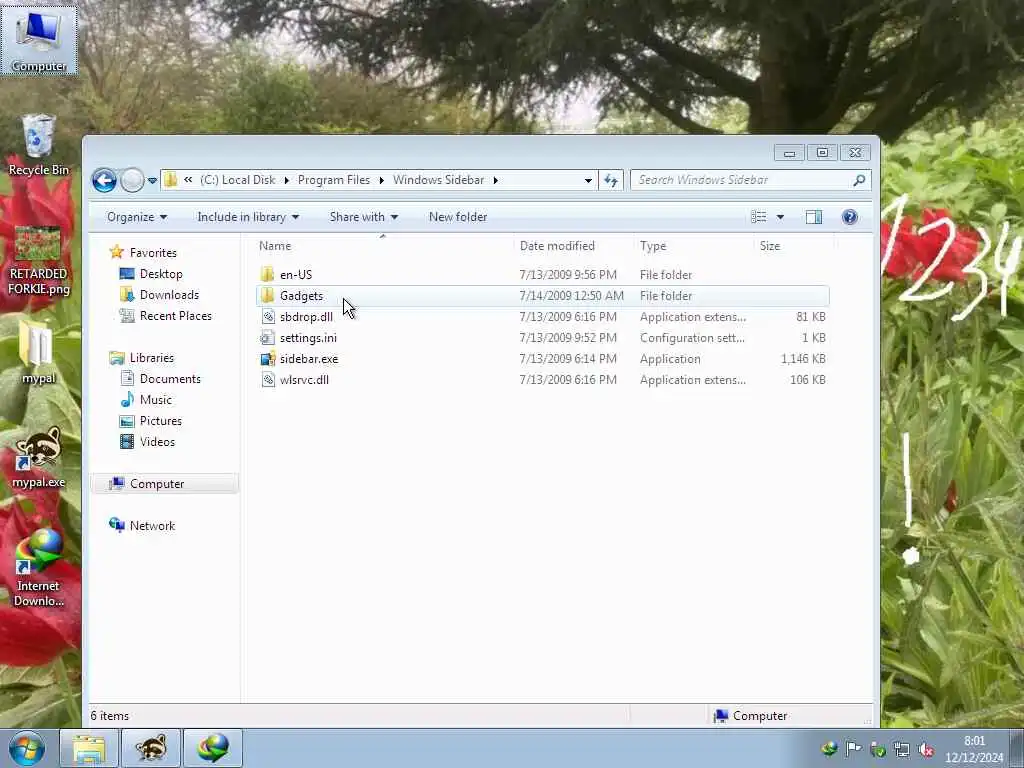Open the Pictures library

click(x=161, y=421)
